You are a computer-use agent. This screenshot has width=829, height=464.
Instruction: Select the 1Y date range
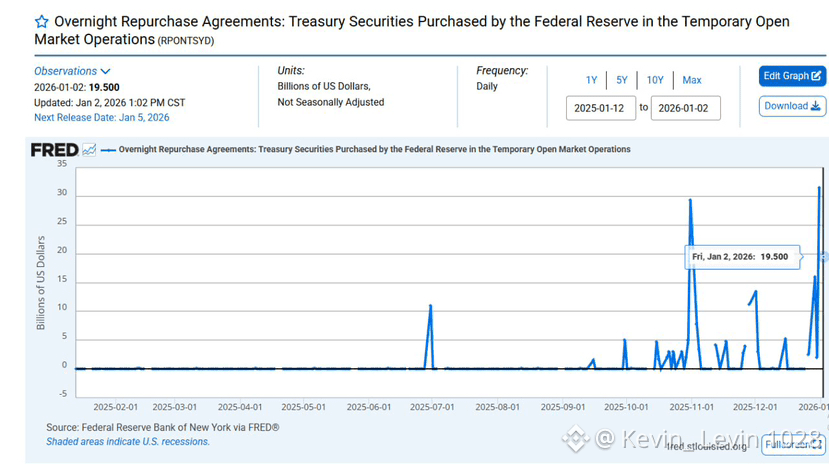[x=592, y=80]
